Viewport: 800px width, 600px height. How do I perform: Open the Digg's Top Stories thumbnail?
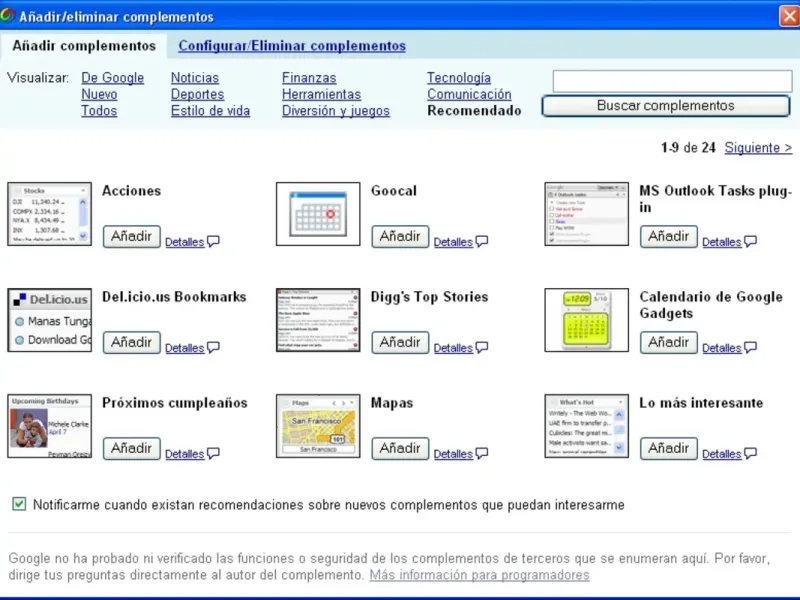pyautogui.click(x=318, y=320)
